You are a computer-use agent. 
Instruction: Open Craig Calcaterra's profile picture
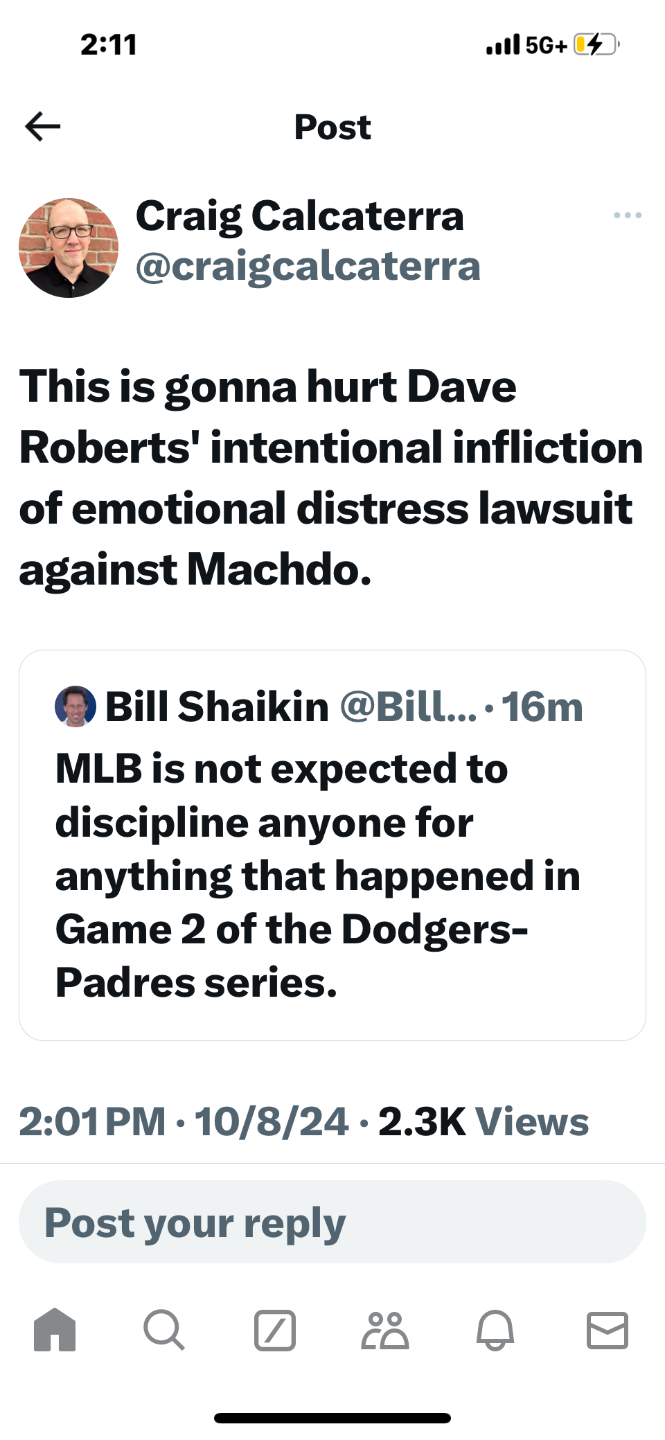[x=69, y=248]
